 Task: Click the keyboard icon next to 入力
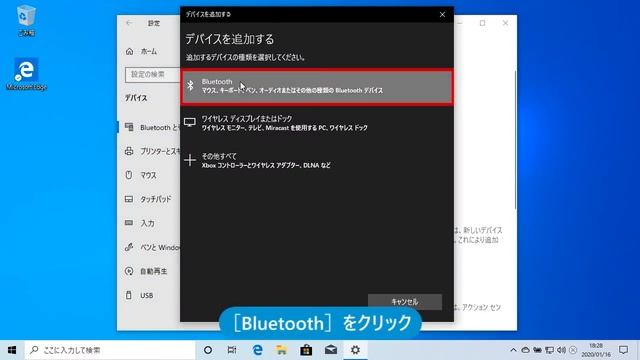click(x=129, y=223)
